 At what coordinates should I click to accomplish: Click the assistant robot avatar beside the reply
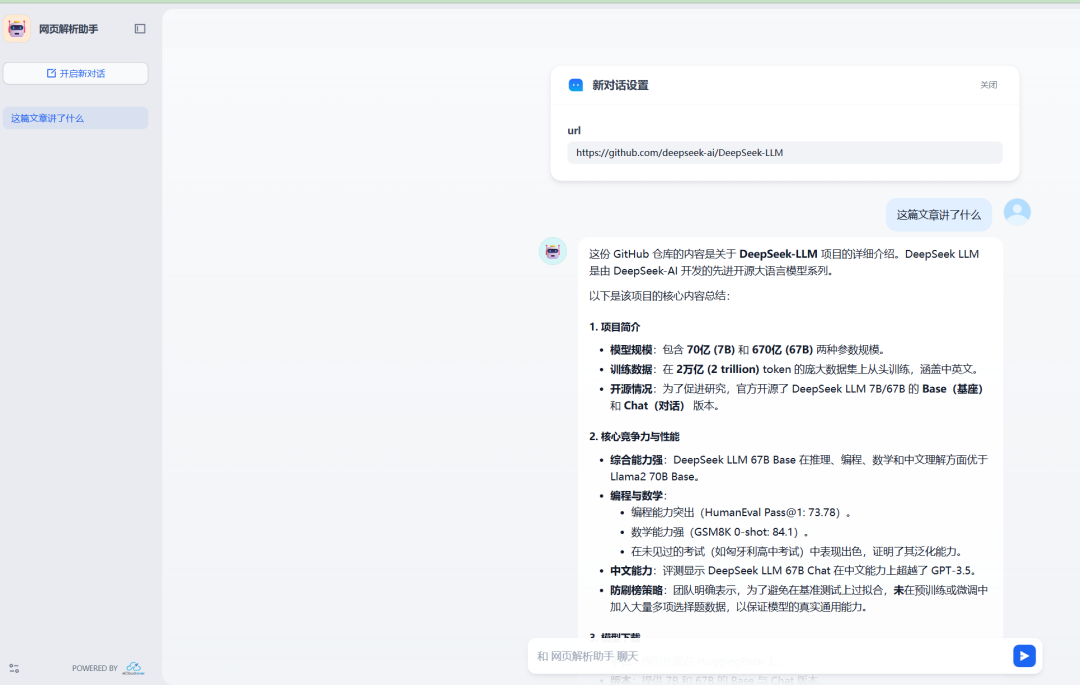pyautogui.click(x=552, y=251)
